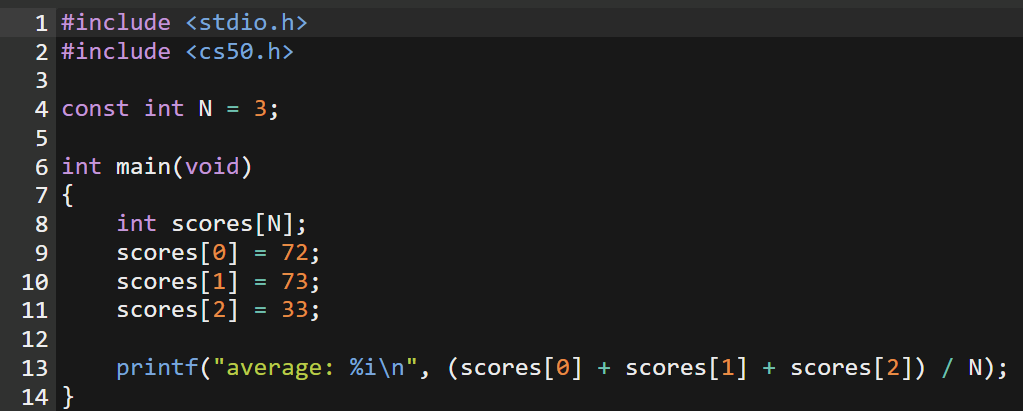Click the void keyword in main
The height and width of the screenshot is (411, 1023).
click(213, 167)
